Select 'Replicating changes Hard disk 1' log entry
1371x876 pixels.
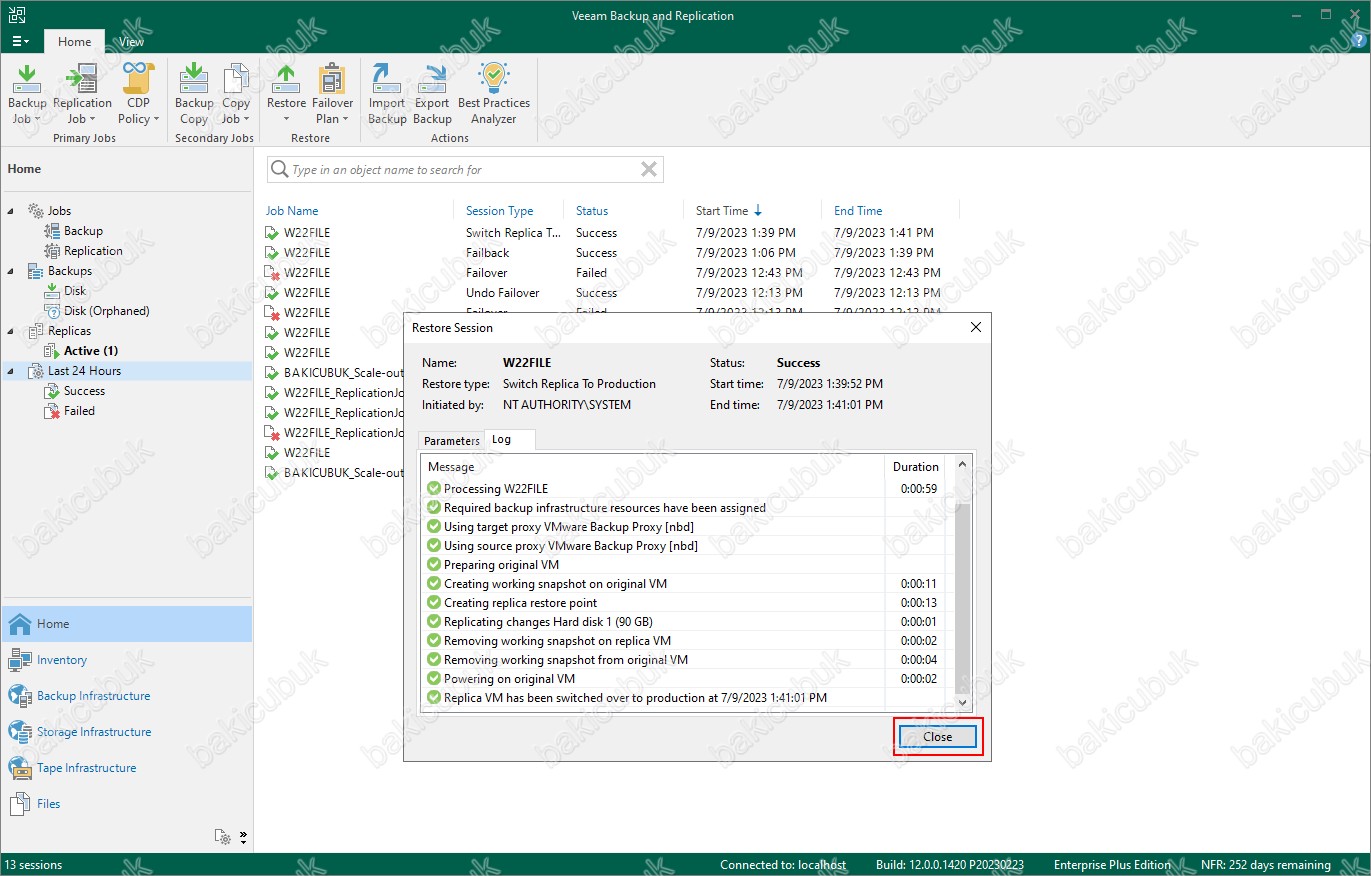tap(684, 622)
